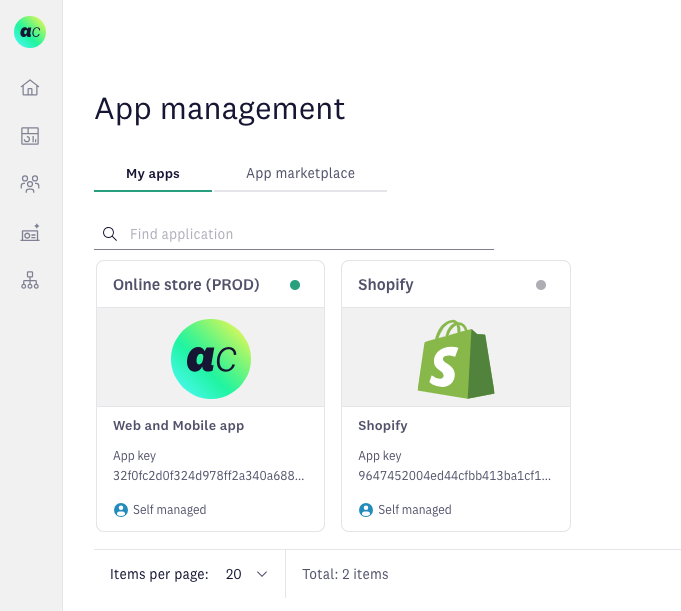Open the people/audience sidebar icon
Image resolution: width=681 pixels, height=611 pixels.
30,184
